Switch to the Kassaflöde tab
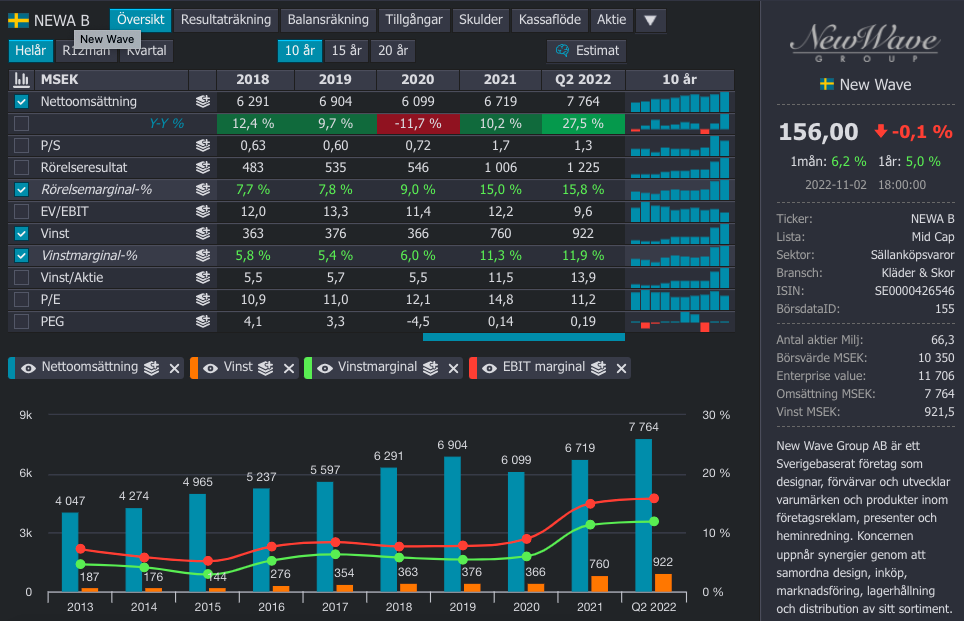The height and width of the screenshot is (621, 964). (551, 20)
